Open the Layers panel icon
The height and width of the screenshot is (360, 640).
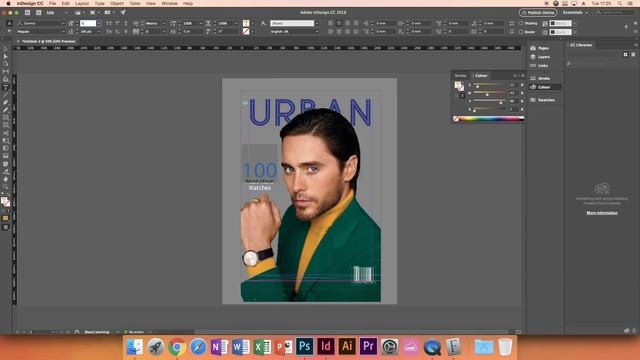pyautogui.click(x=533, y=57)
